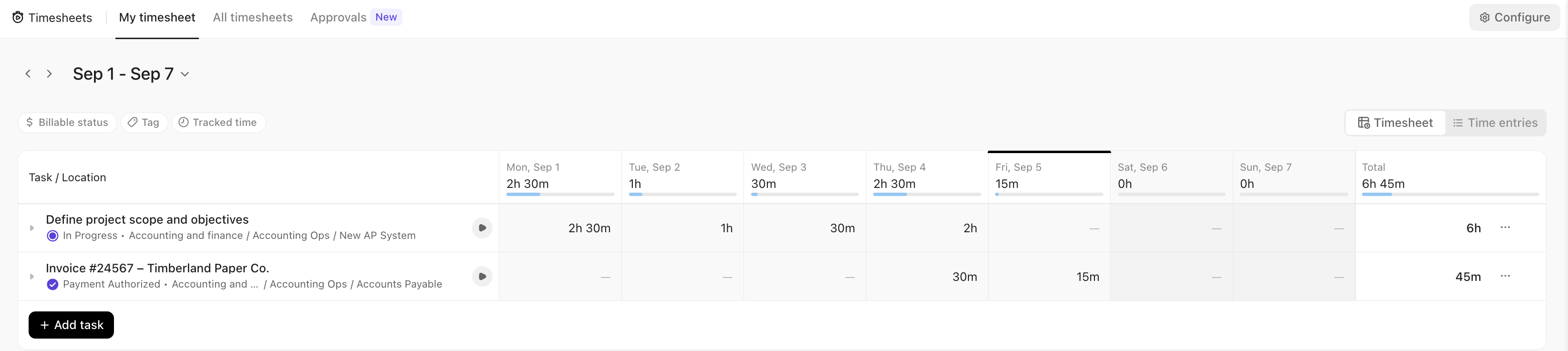
Task: Start timer on Invoice #24567 task
Action: (482, 276)
